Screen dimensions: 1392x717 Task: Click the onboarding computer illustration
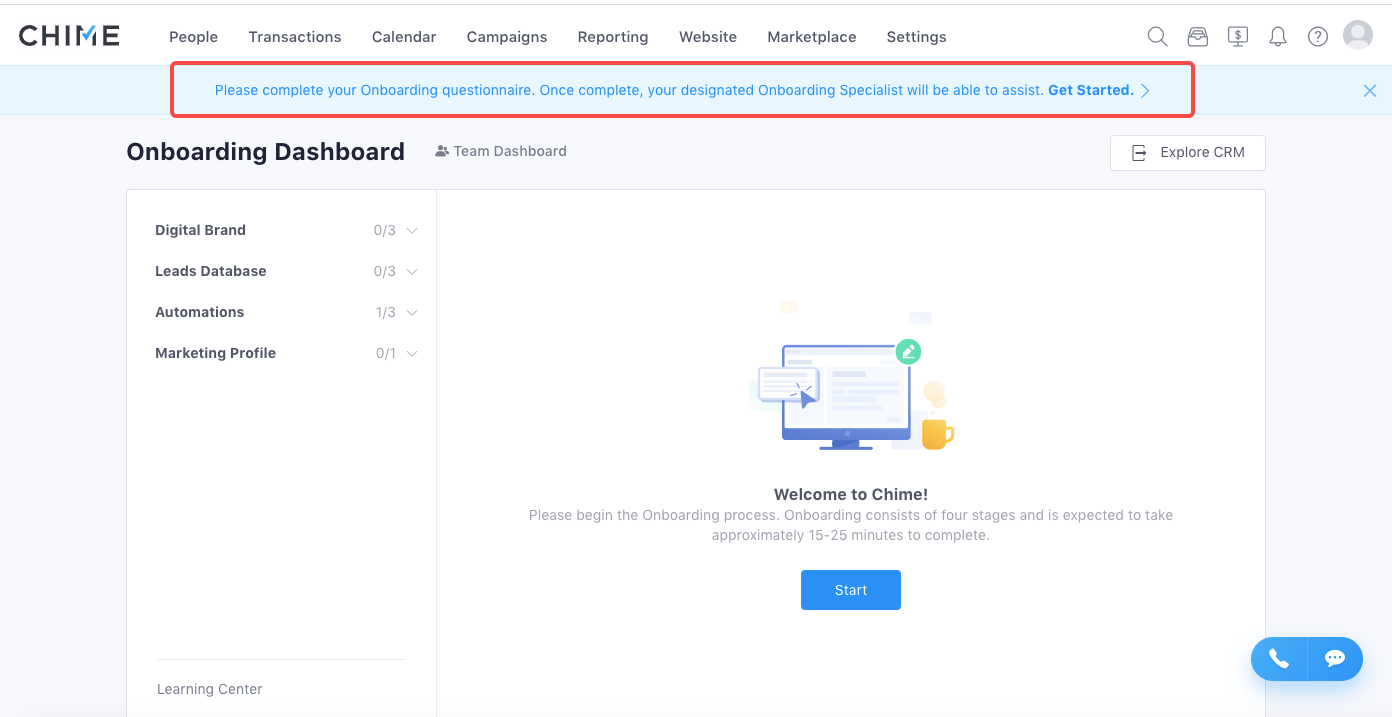[851, 377]
